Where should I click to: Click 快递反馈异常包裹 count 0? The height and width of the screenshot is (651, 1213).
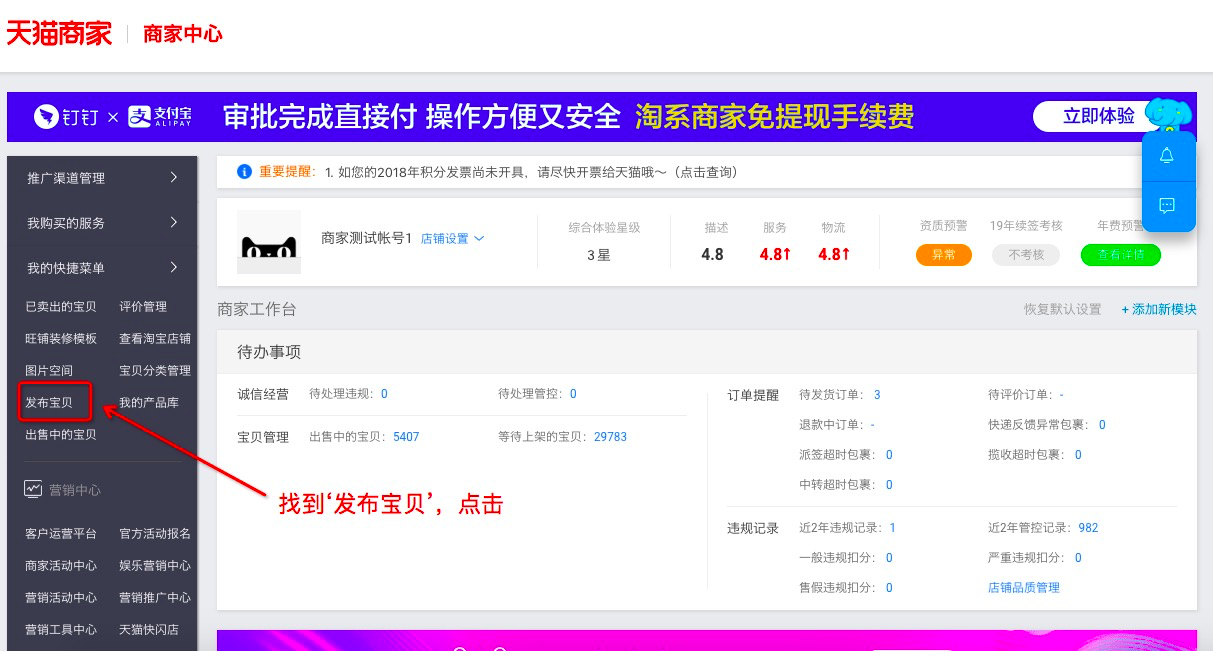[x=1102, y=425]
